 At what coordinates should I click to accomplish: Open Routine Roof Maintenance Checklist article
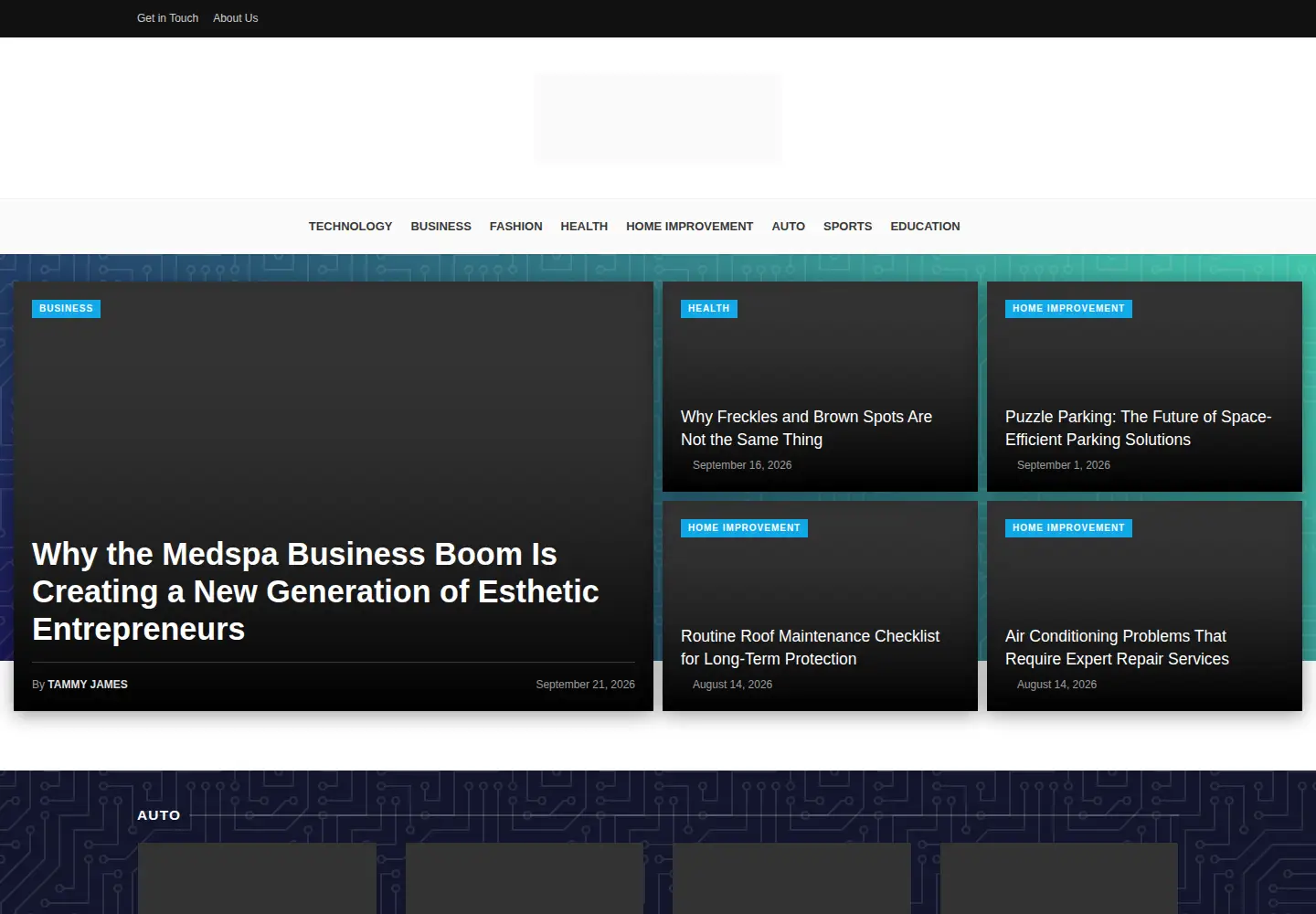[x=810, y=647]
